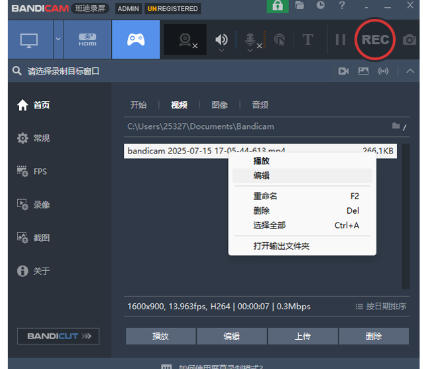
Task: Click video camera icon in target bar
Action: point(343,71)
